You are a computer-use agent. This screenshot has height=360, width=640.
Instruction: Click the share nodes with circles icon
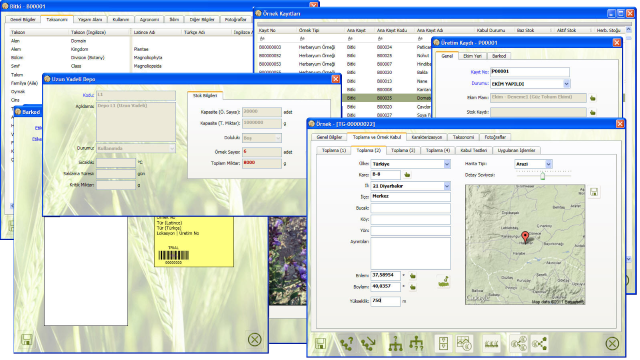[x=518, y=344]
